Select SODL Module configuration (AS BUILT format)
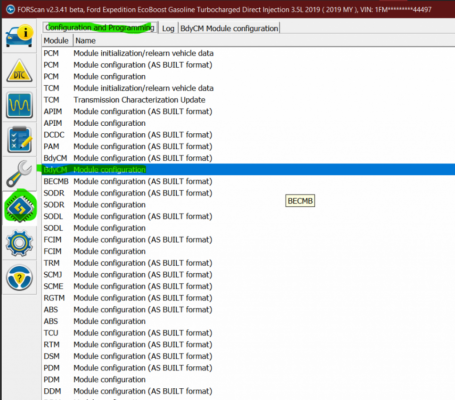 pyautogui.click(x=248, y=217)
